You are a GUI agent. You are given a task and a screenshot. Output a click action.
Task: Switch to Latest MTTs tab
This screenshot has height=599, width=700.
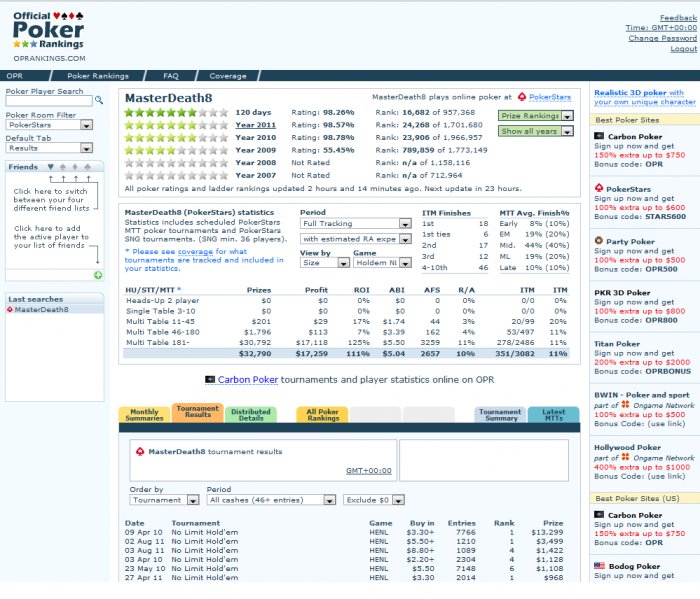tap(554, 415)
